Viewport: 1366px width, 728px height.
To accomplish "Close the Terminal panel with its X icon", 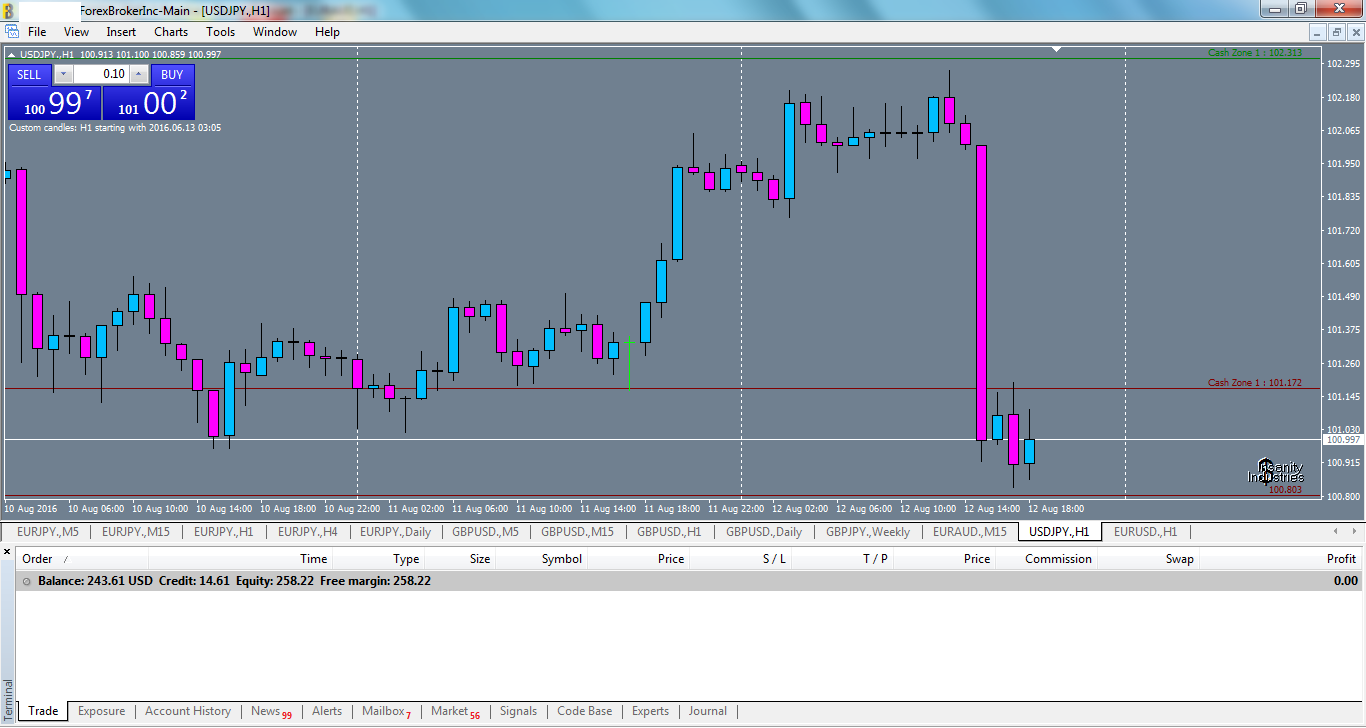I will tap(6, 551).
